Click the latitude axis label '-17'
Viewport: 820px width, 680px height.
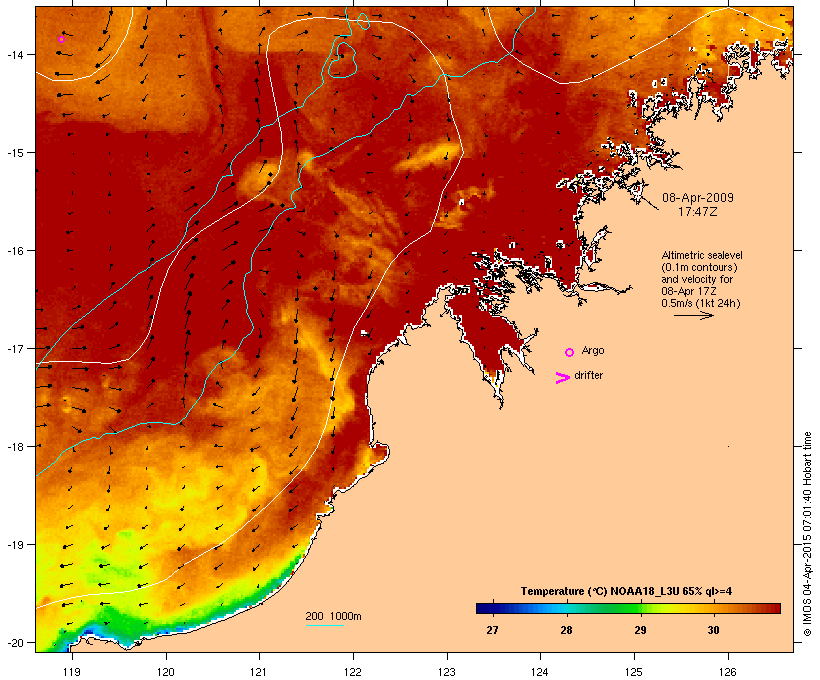point(14,349)
